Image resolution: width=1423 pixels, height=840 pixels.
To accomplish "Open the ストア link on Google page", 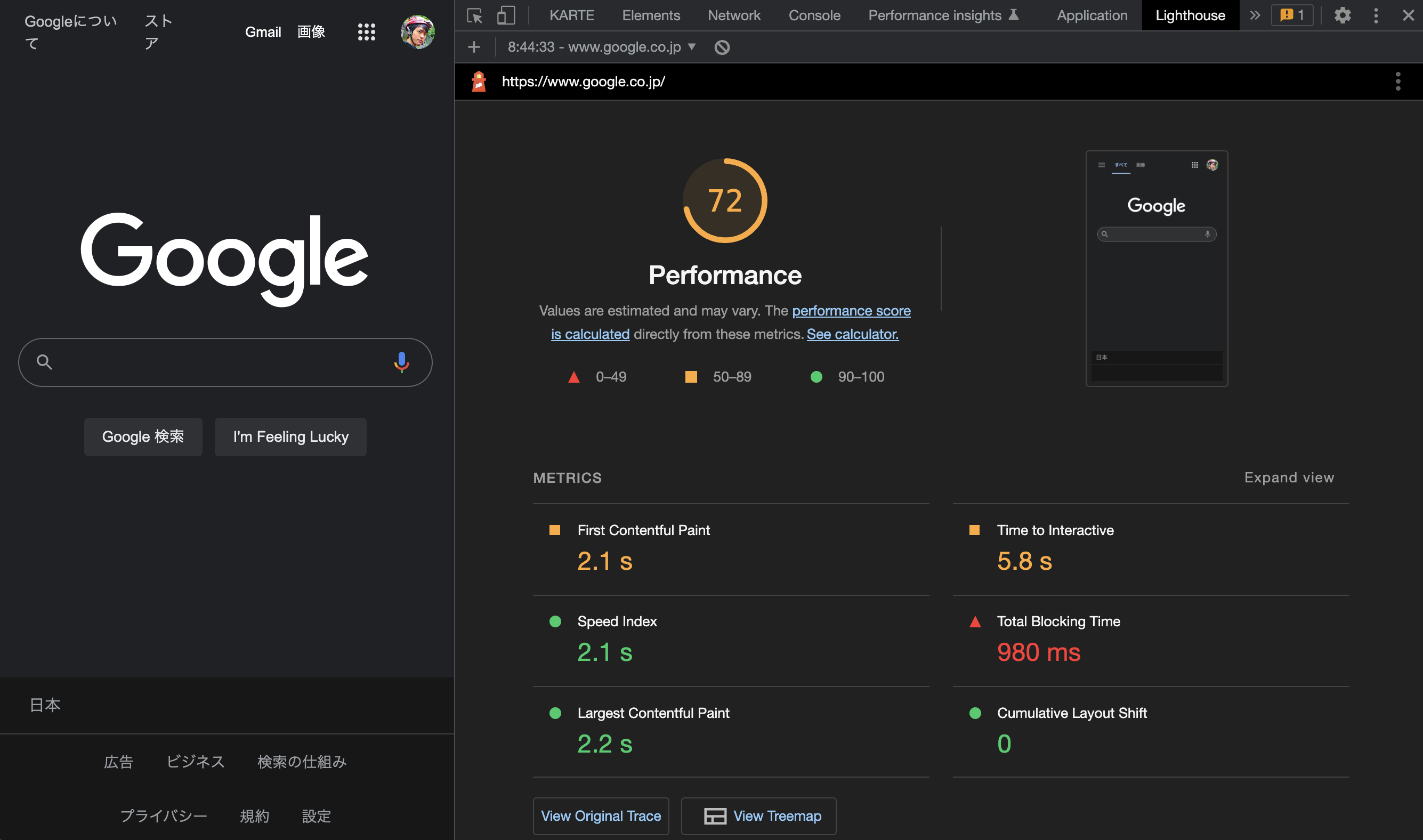I will point(158,31).
